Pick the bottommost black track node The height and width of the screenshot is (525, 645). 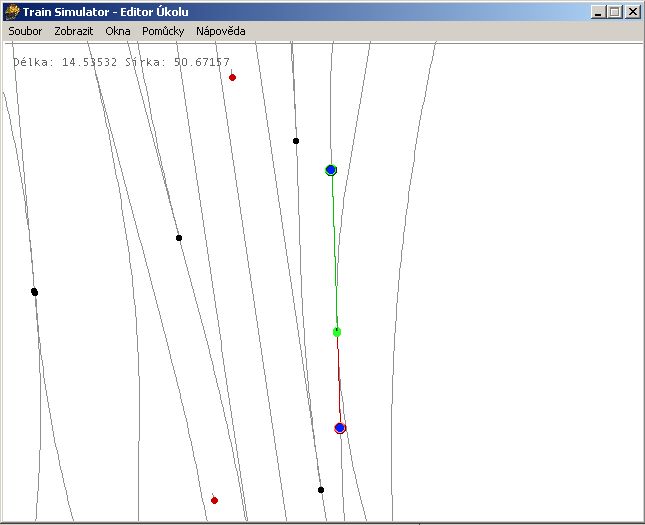[321, 490]
